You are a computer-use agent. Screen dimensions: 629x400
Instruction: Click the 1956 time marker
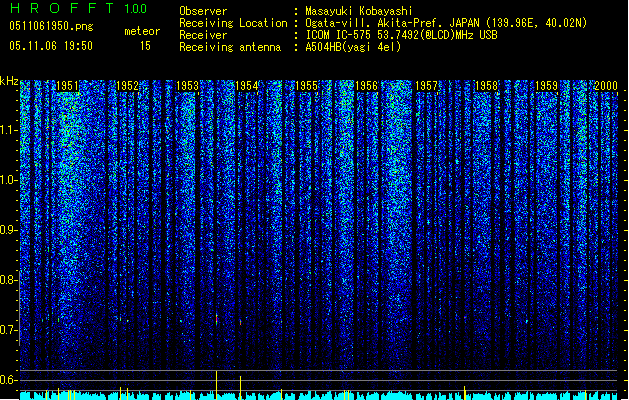pyautogui.click(x=366, y=86)
